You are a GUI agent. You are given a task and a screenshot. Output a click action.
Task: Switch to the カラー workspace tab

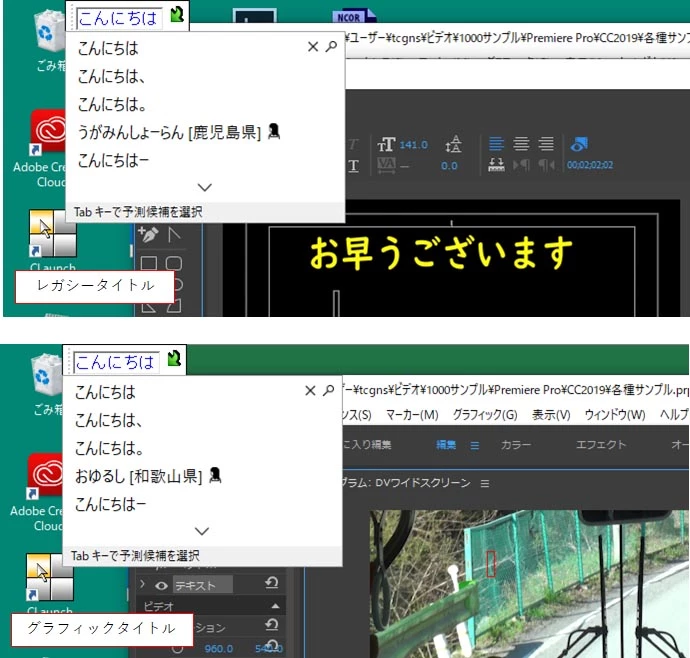click(516, 445)
